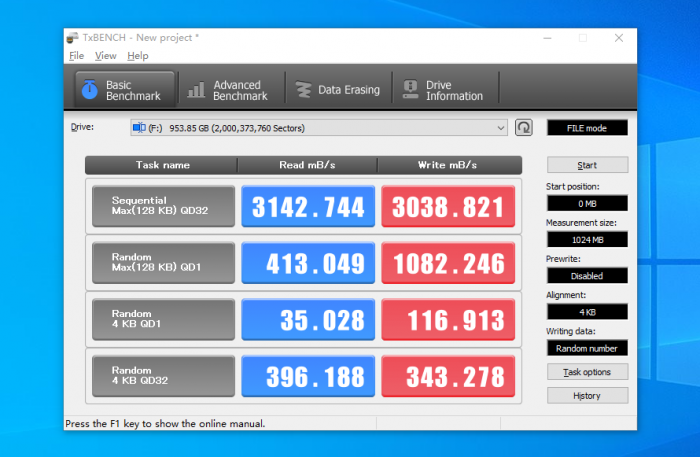
Task: Toggle the FILE mode button
Action: 587,128
